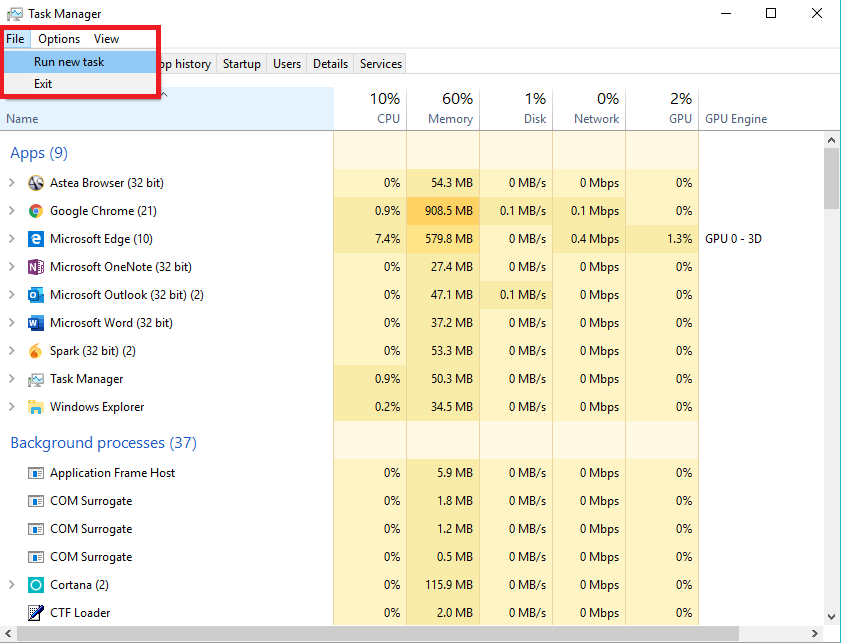Expand the Google Chrome (21) process group
Screen dimensions: 841x643
[11, 211]
